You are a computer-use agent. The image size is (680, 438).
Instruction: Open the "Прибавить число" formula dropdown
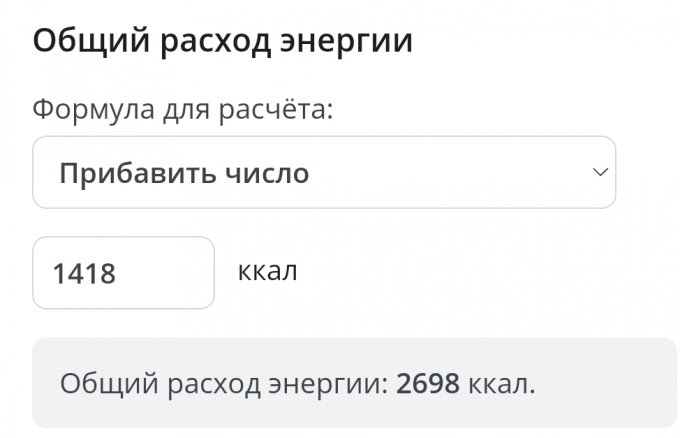[323, 173]
